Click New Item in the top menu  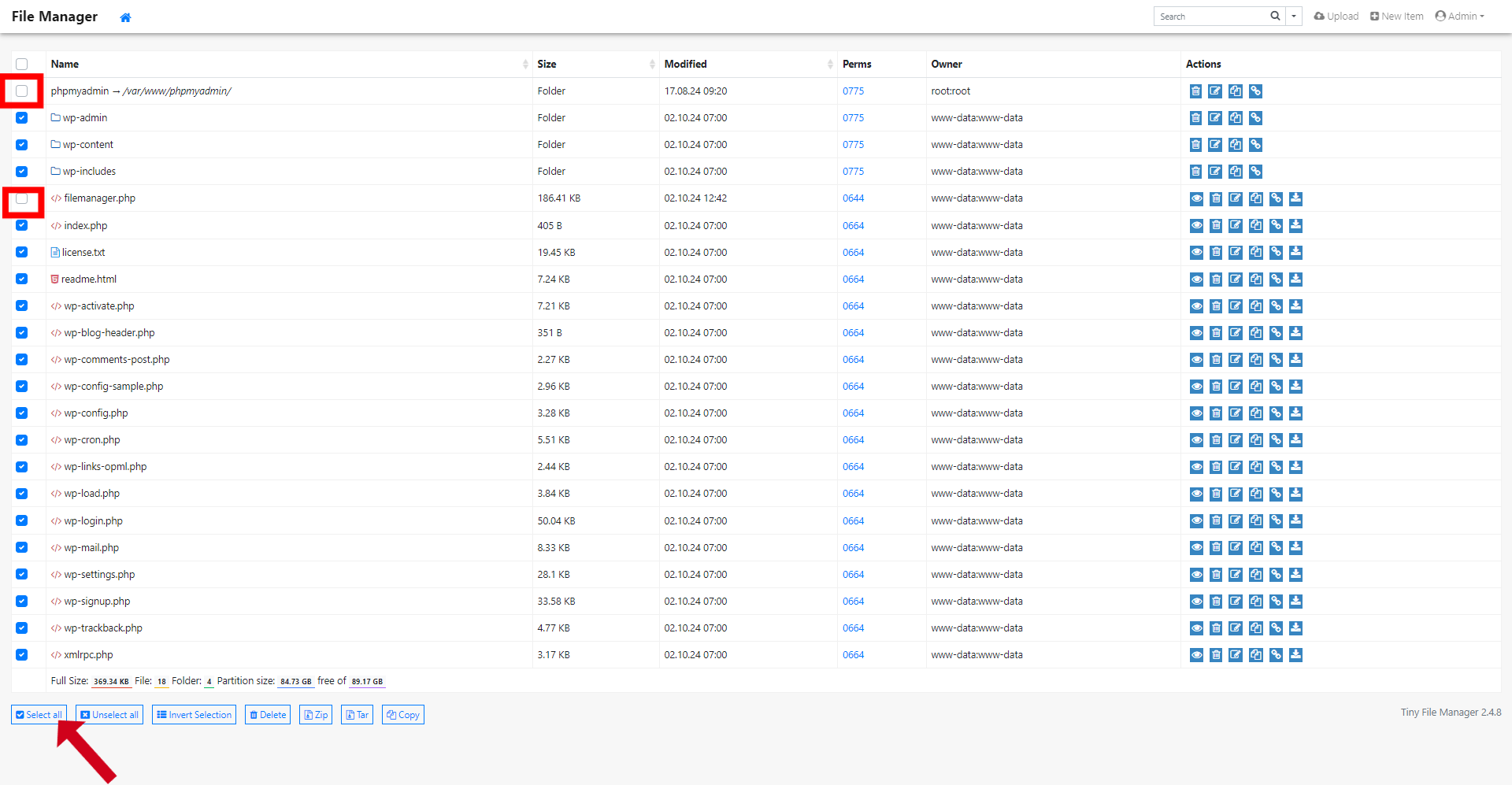[1396, 17]
